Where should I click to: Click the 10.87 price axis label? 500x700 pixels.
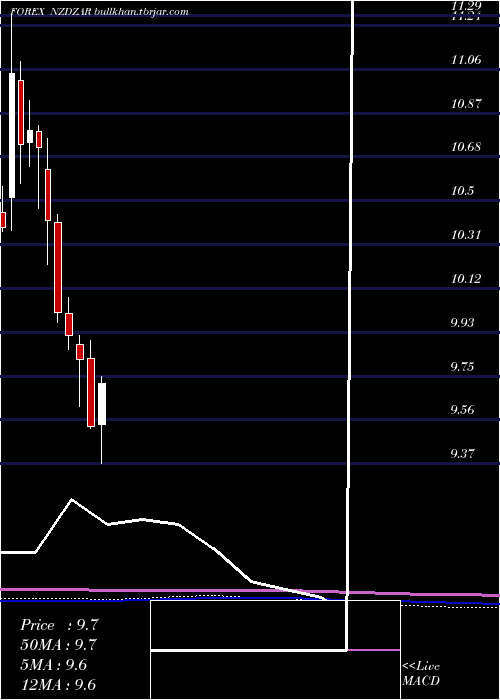466,104
